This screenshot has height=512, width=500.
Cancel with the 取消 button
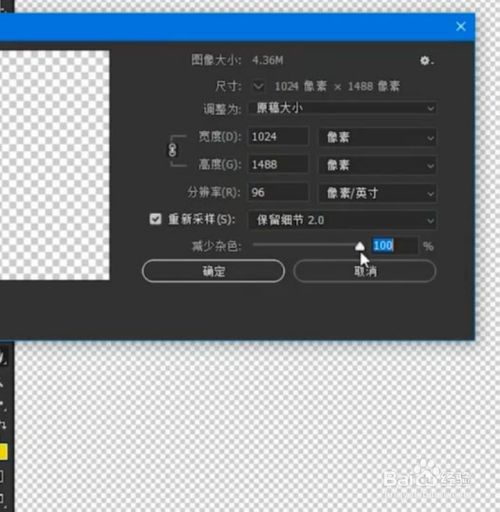click(365, 271)
